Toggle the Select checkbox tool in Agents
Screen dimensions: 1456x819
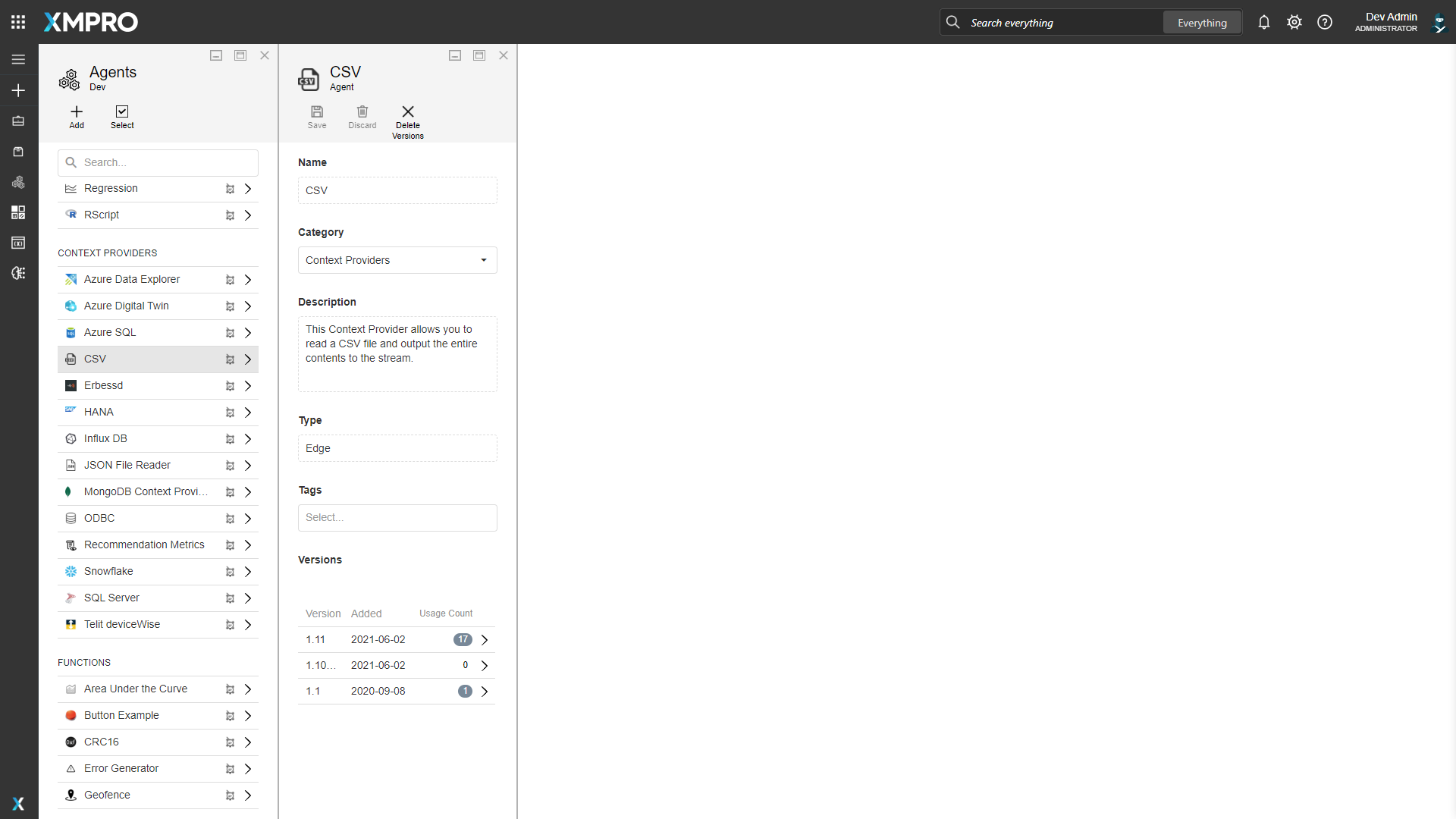tap(122, 112)
